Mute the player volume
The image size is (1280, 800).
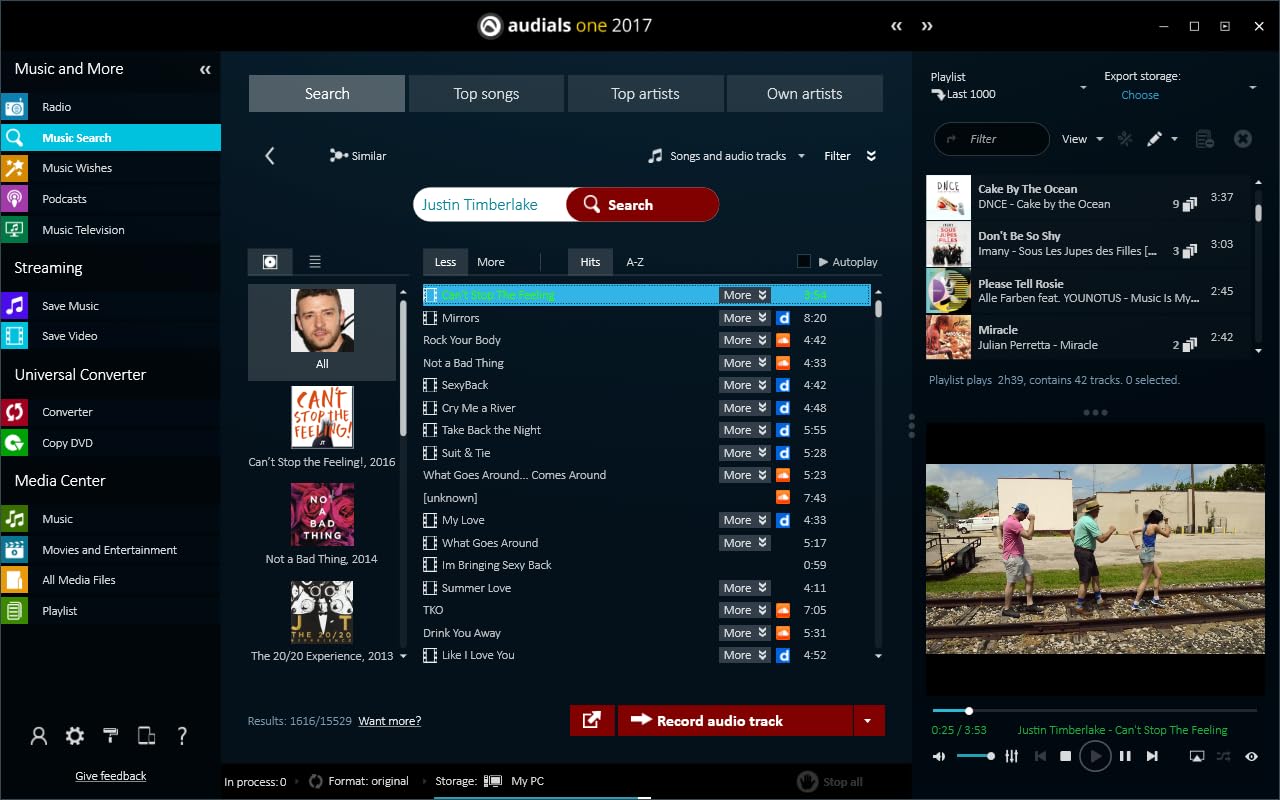click(939, 756)
